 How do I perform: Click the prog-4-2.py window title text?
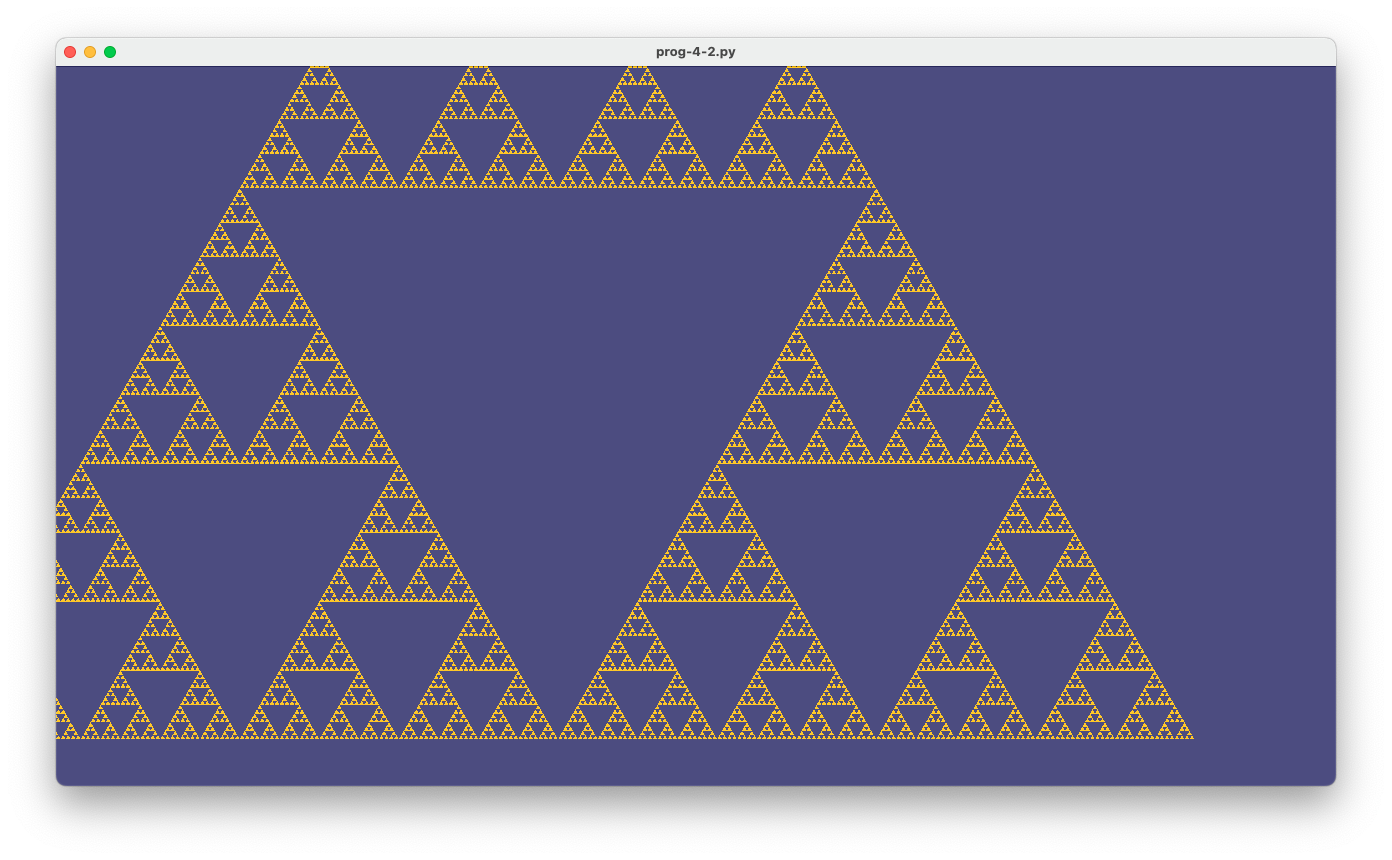pos(695,52)
